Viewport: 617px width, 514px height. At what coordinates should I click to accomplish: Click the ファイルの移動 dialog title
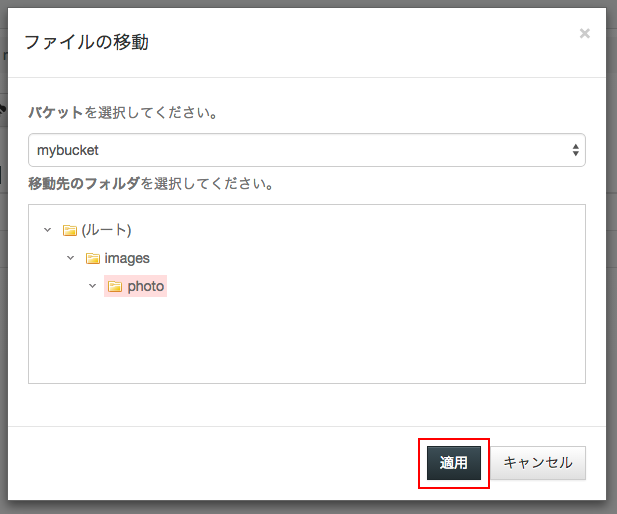coord(86,42)
